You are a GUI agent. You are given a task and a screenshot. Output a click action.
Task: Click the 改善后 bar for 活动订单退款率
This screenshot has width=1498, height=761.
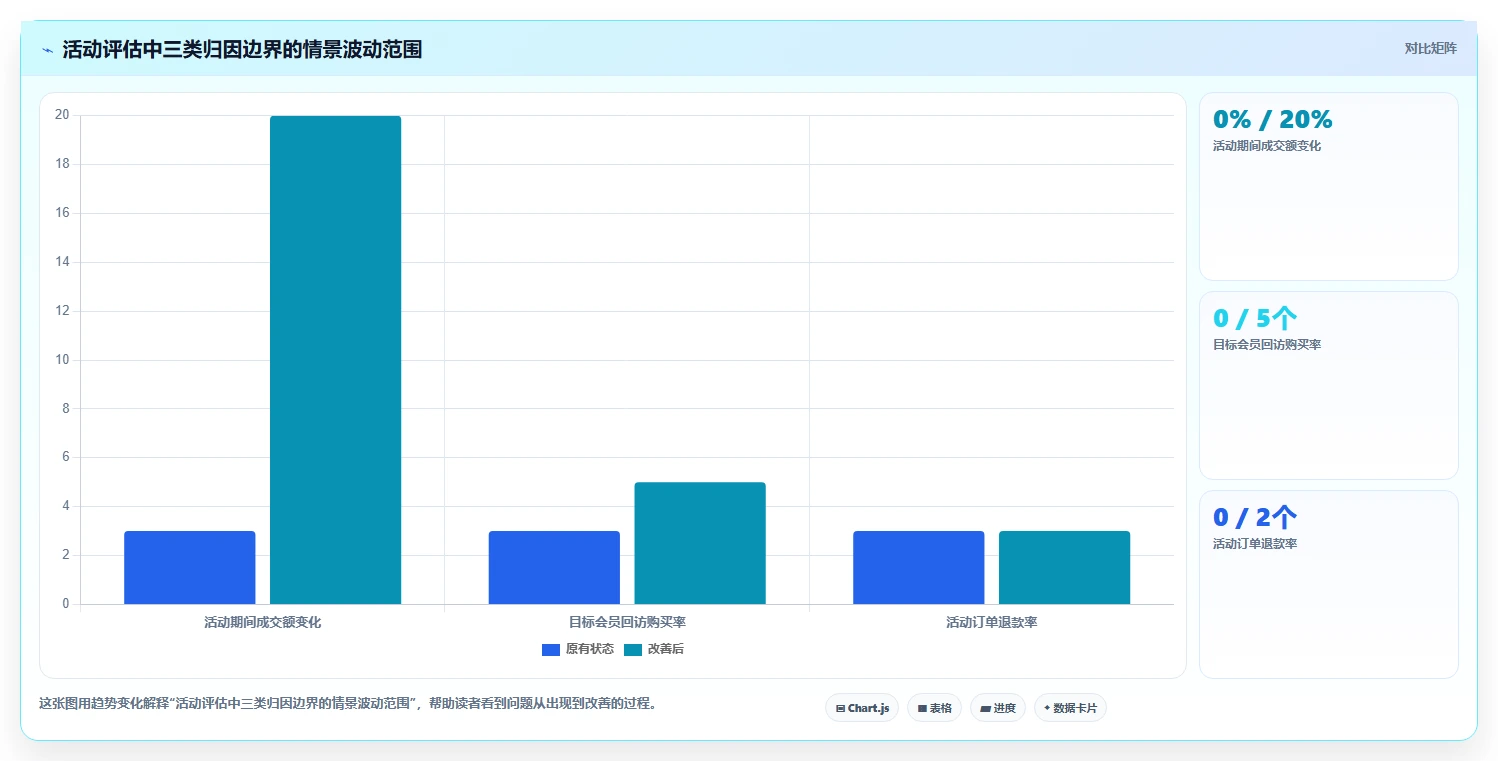coord(1064,567)
